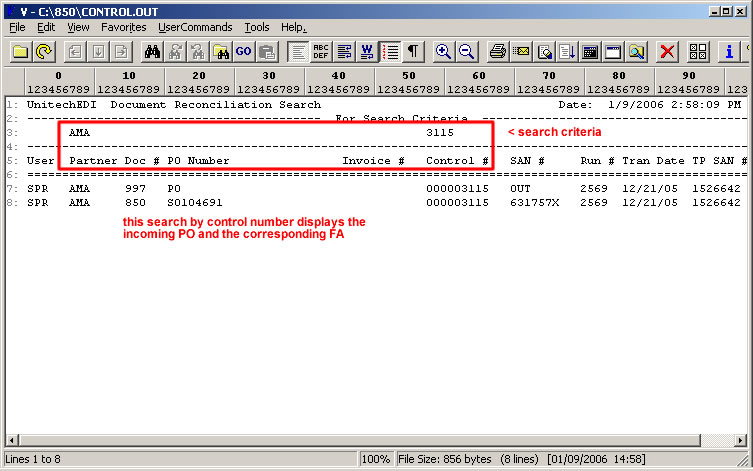Click the GO button in toolbar

point(243,51)
